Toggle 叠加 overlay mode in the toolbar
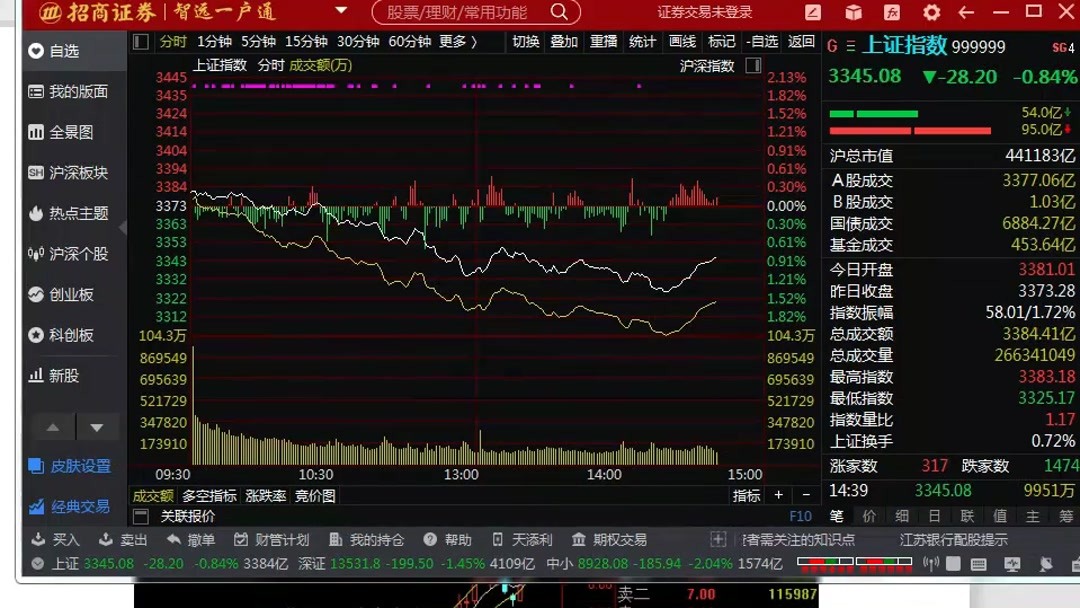Screen dimensions: 1080x608 click(563, 42)
